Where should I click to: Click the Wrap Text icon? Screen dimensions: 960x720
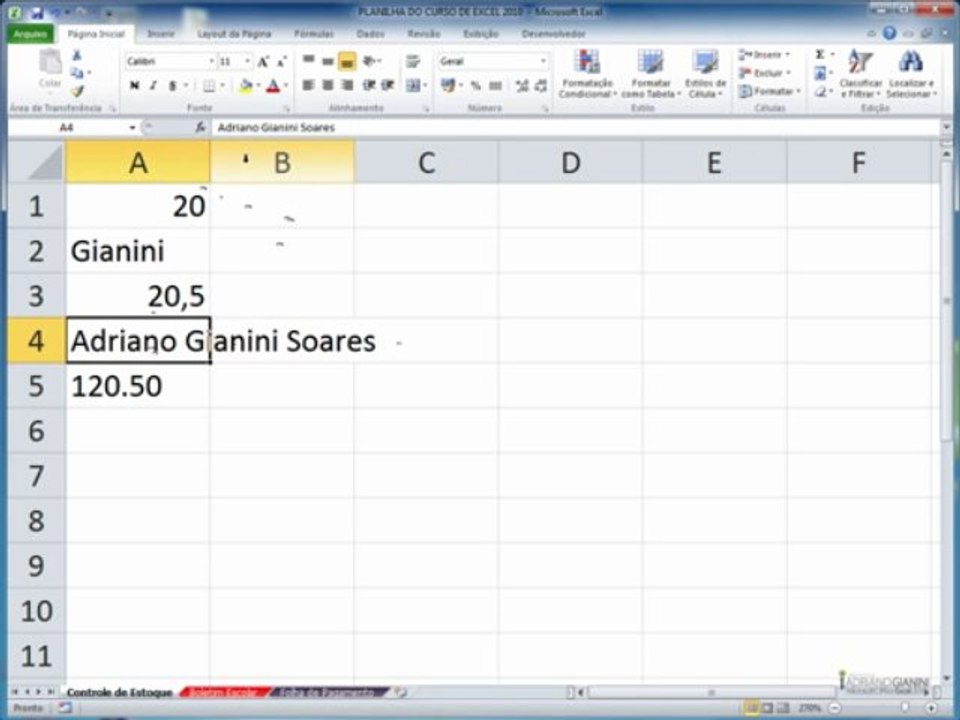[x=413, y=61]
